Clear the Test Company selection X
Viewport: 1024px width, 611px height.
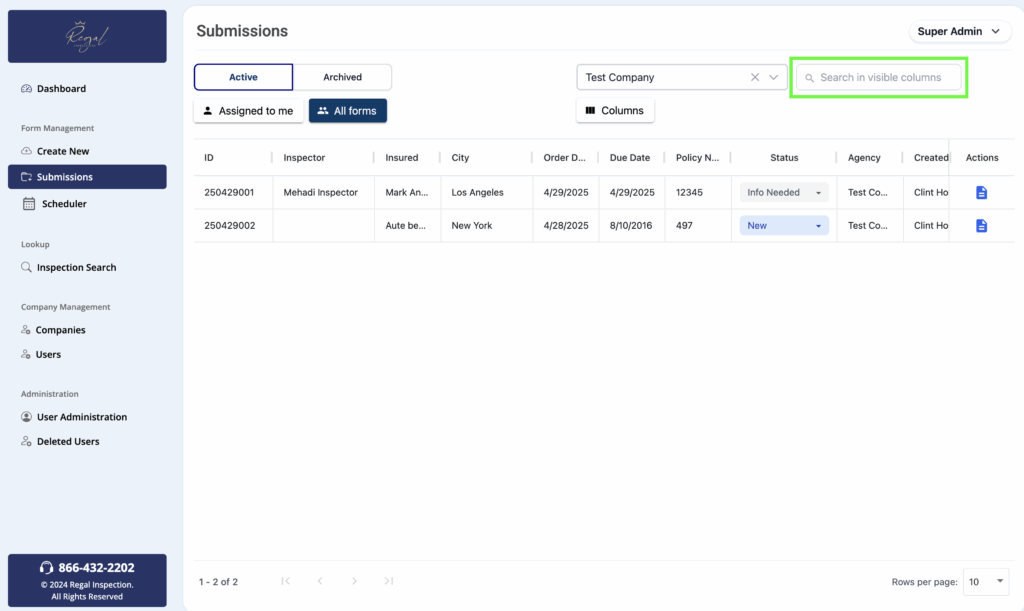coord(755,78)
